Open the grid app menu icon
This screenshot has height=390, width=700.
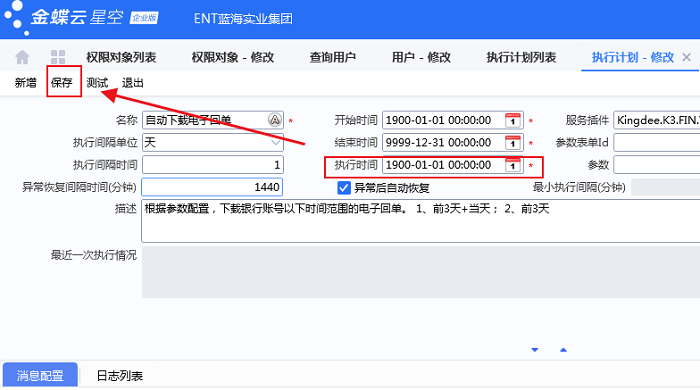58,57
